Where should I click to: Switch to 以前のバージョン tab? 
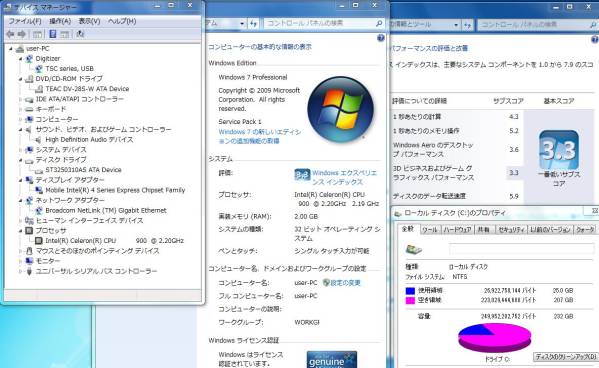coord(550,230)
